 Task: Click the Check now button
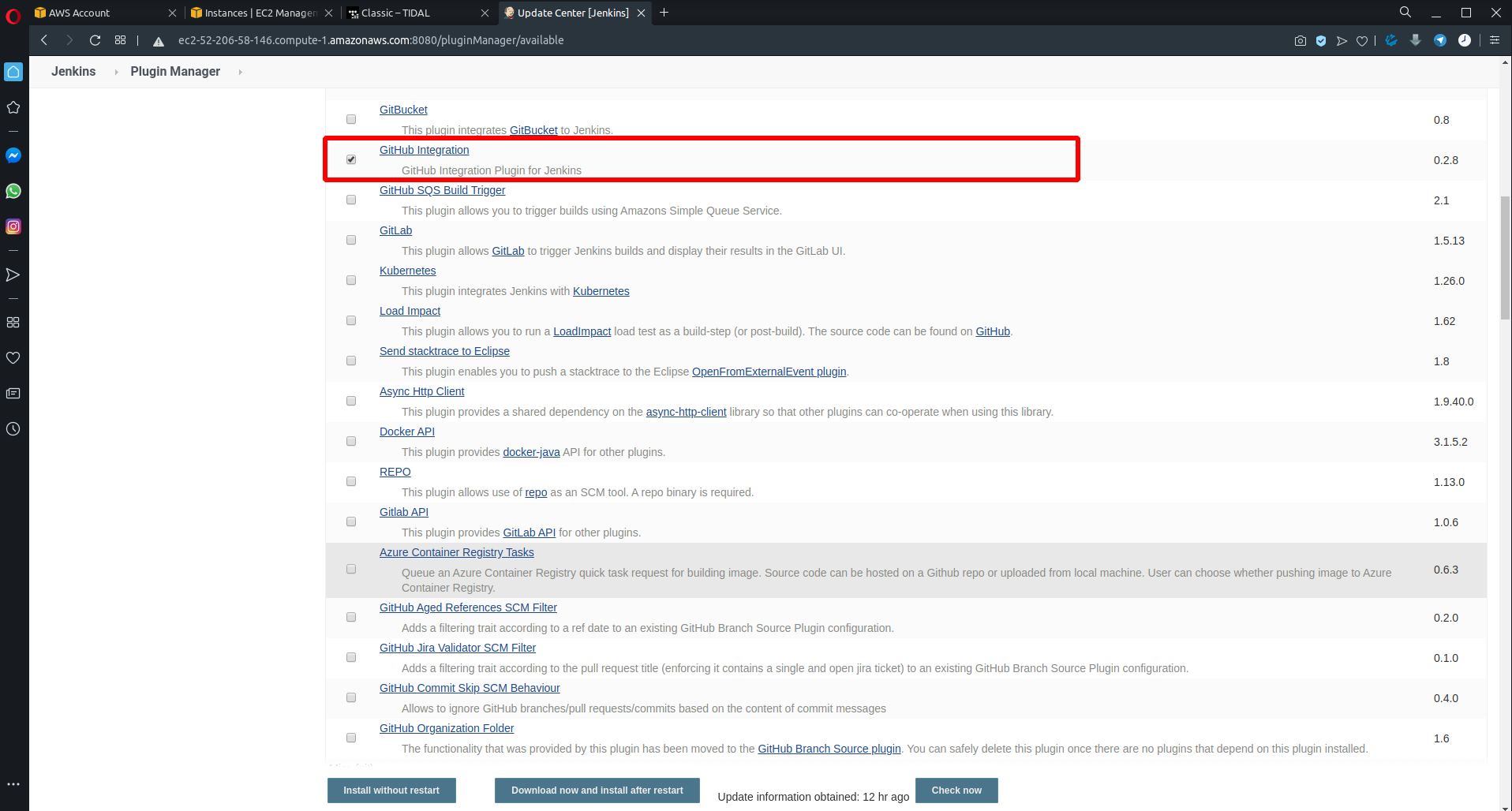pos(956,790)
